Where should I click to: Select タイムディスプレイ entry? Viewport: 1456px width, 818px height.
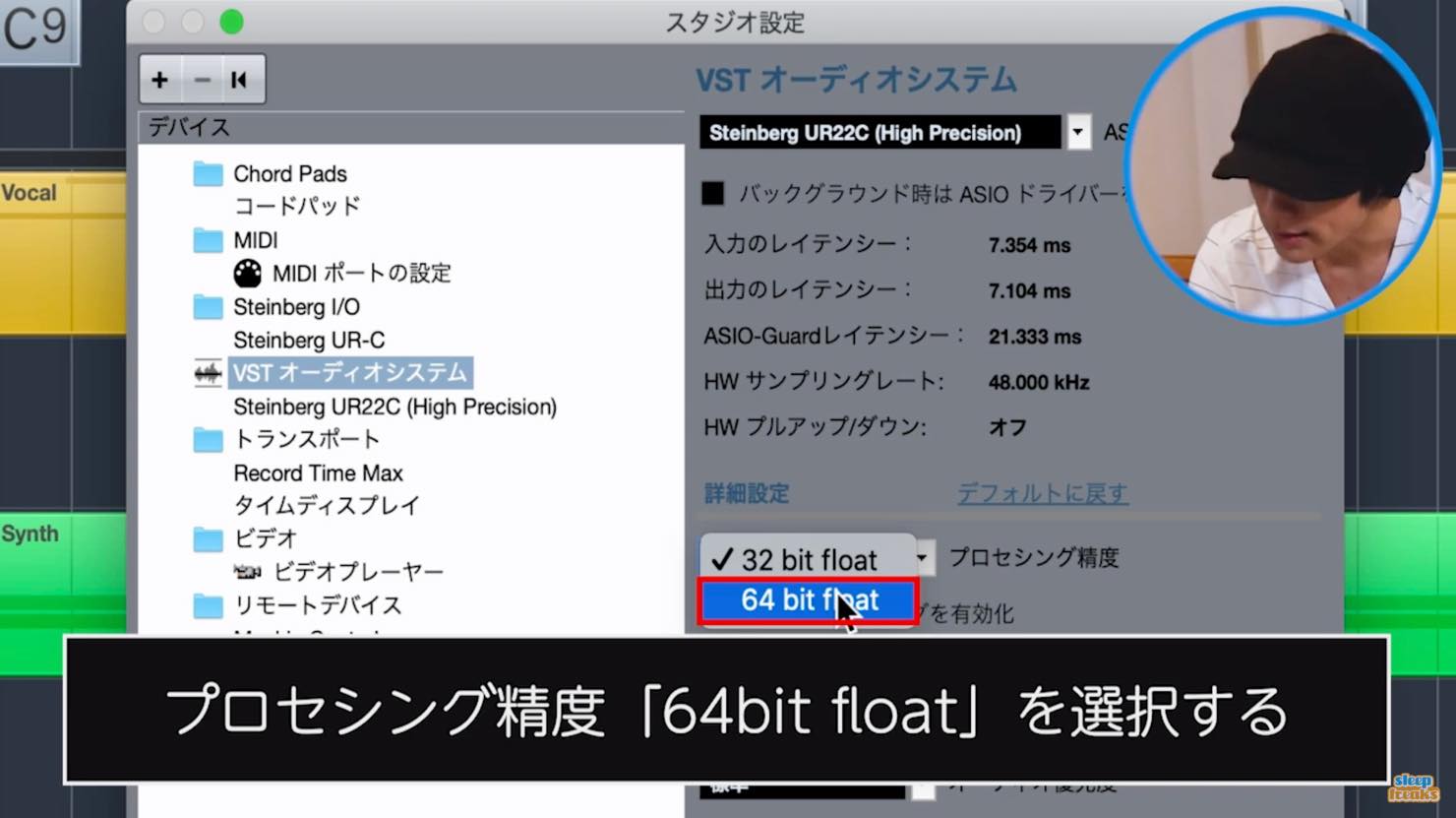[x=327, y=506]
